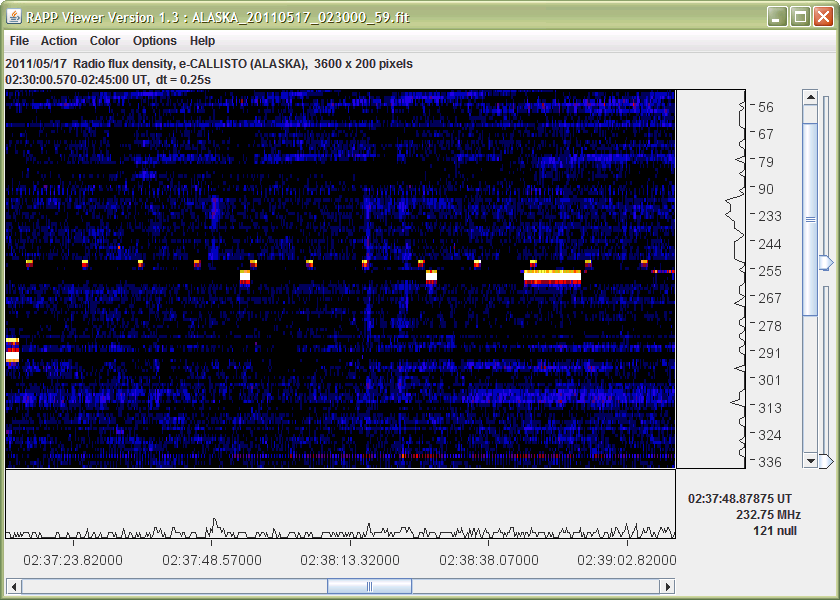This screenshot has width=840, height=600.
Task: Click the horizontal scrollbar left arrow
Action: [x=14, y=587]
